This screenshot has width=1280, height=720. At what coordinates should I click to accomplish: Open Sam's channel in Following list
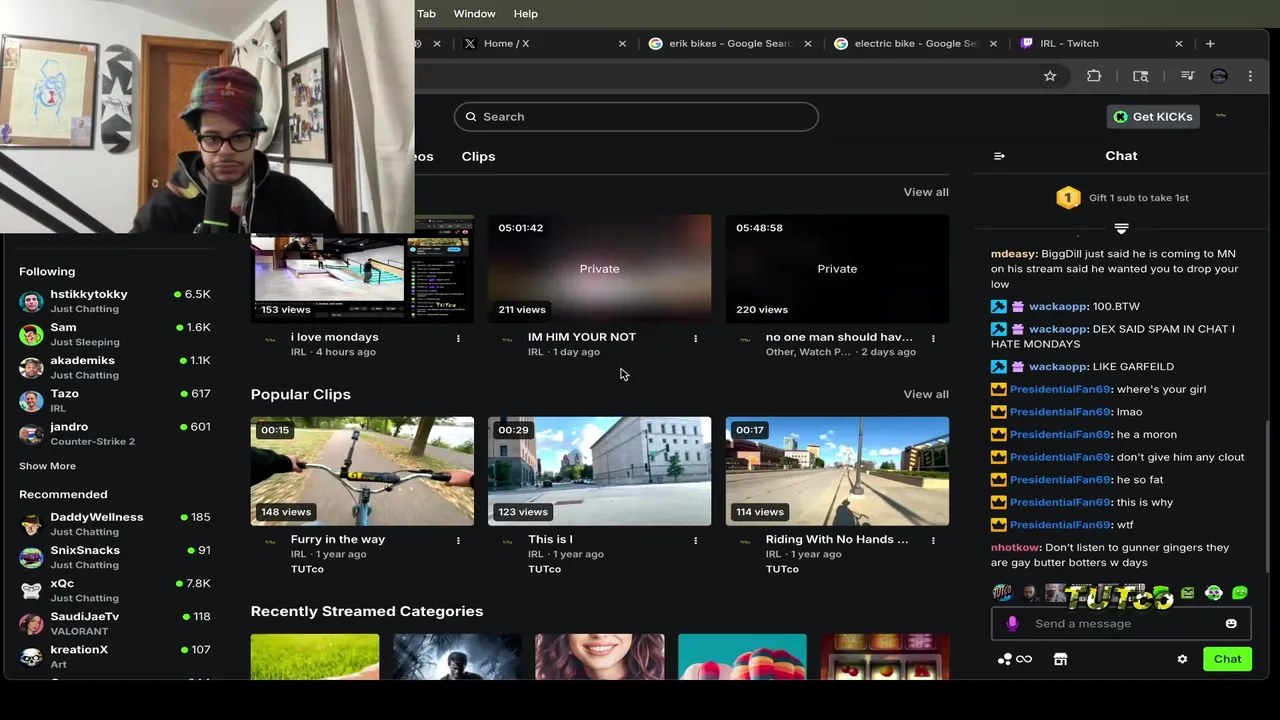coord(115,334)
